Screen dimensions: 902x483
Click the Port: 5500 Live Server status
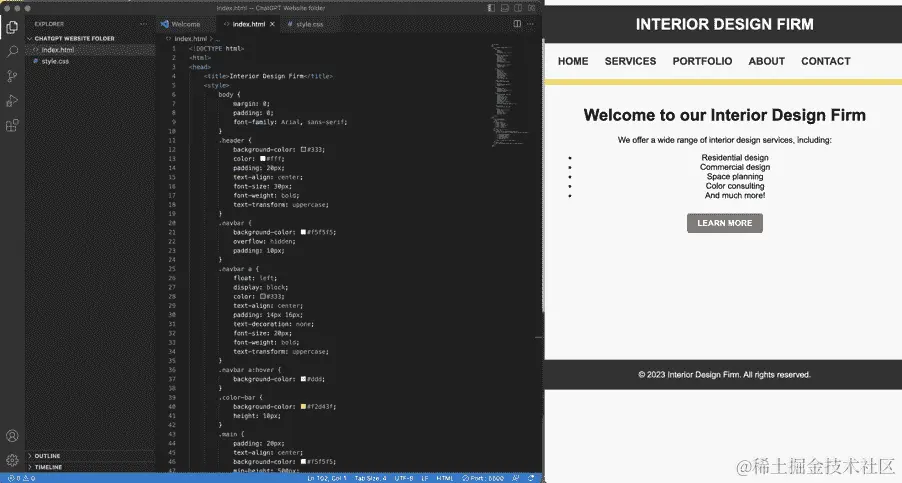coord(483,478)
